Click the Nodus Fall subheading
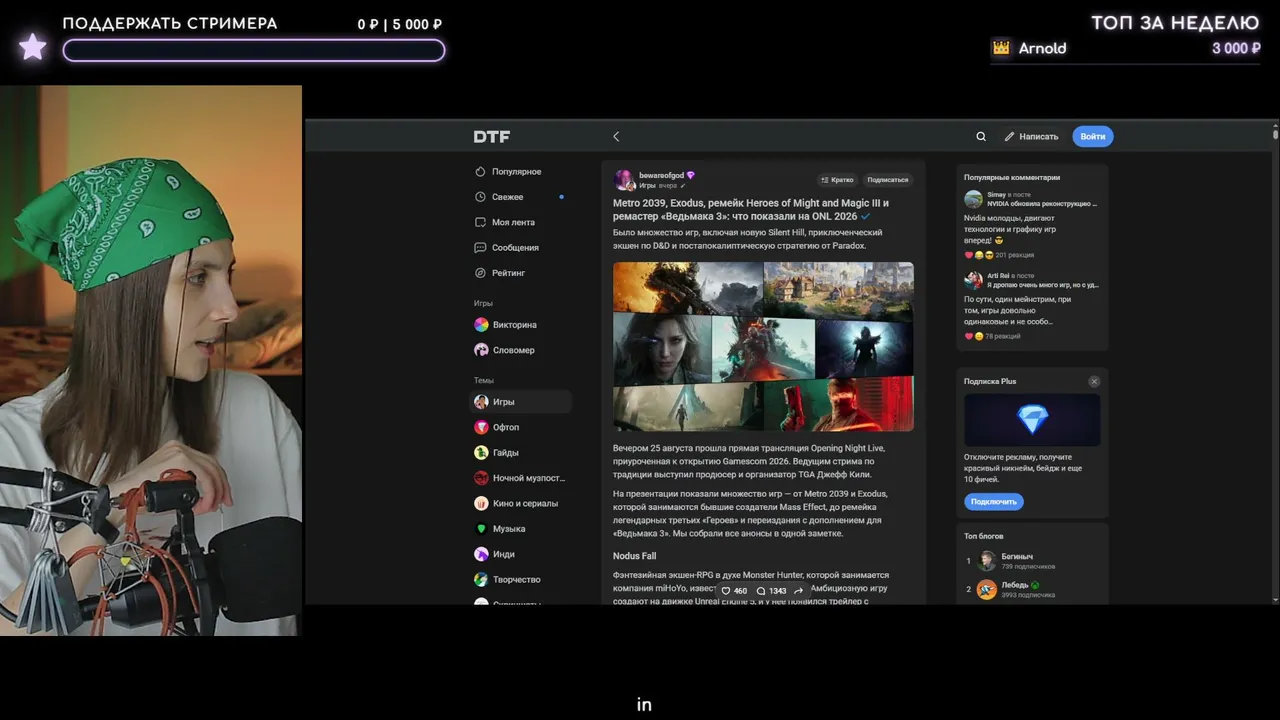 [635, 556]
